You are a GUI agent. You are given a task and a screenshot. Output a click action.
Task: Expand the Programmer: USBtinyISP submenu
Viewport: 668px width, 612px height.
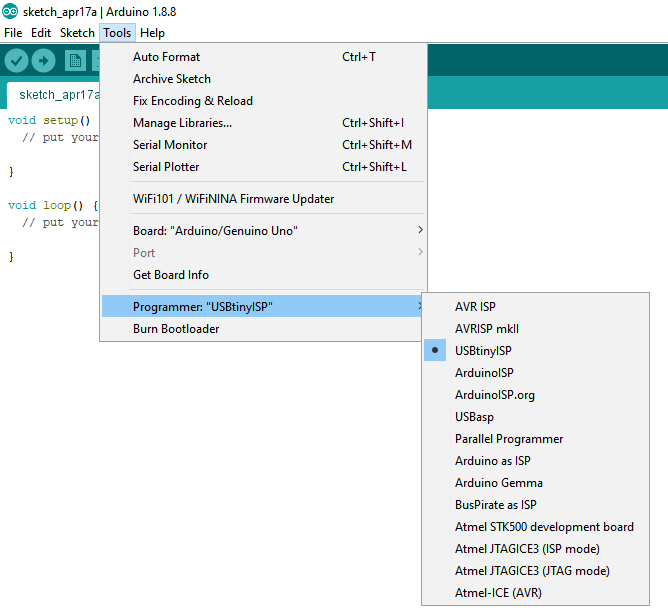coord(262,307)
